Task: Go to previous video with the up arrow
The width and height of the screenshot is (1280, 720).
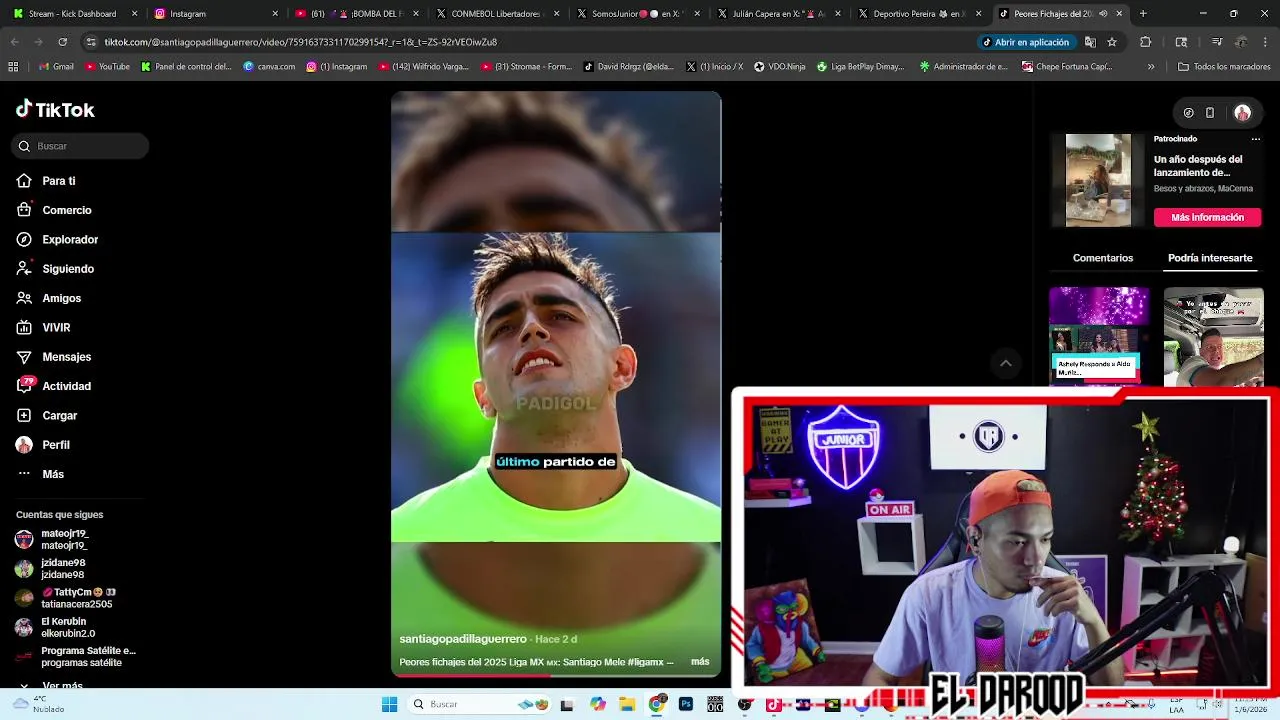Action: pyautogui.click(x=1006, y=363)
